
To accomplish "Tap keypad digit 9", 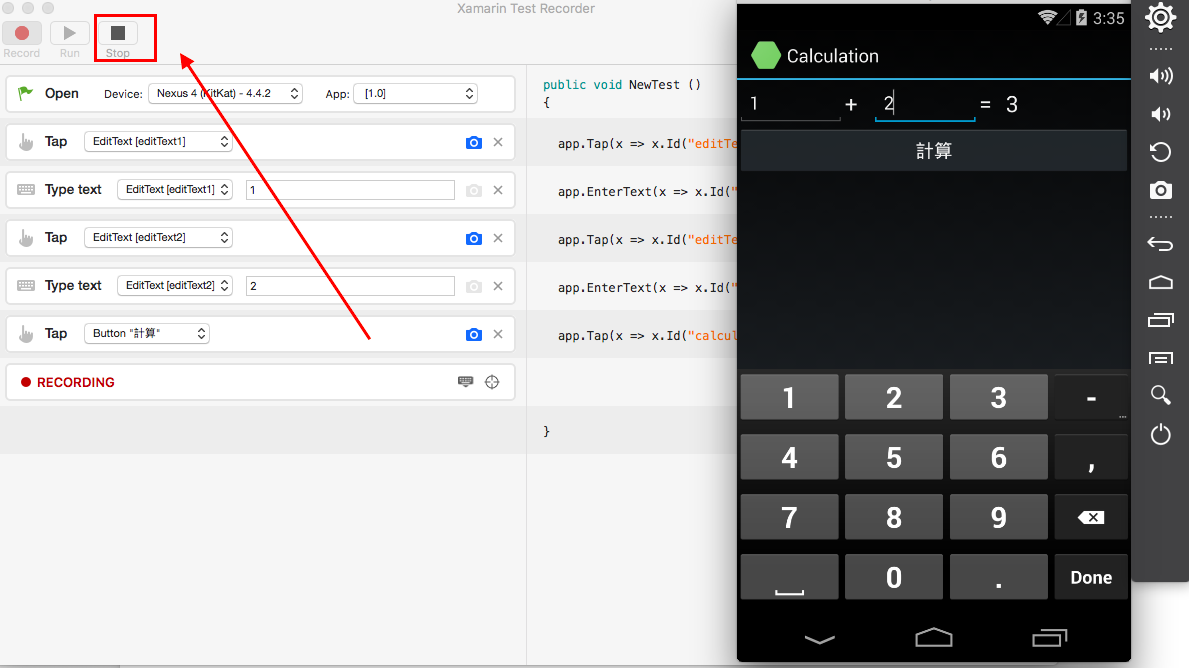I will (999, 517).
